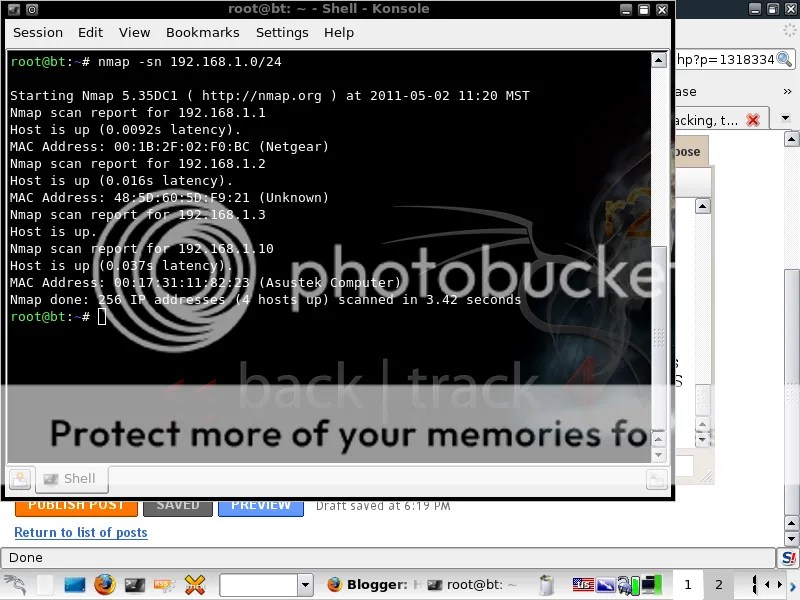Switch to root@bt Konsole taskbar entry
This screenshot has width=800, height=600.
point(472,585)
